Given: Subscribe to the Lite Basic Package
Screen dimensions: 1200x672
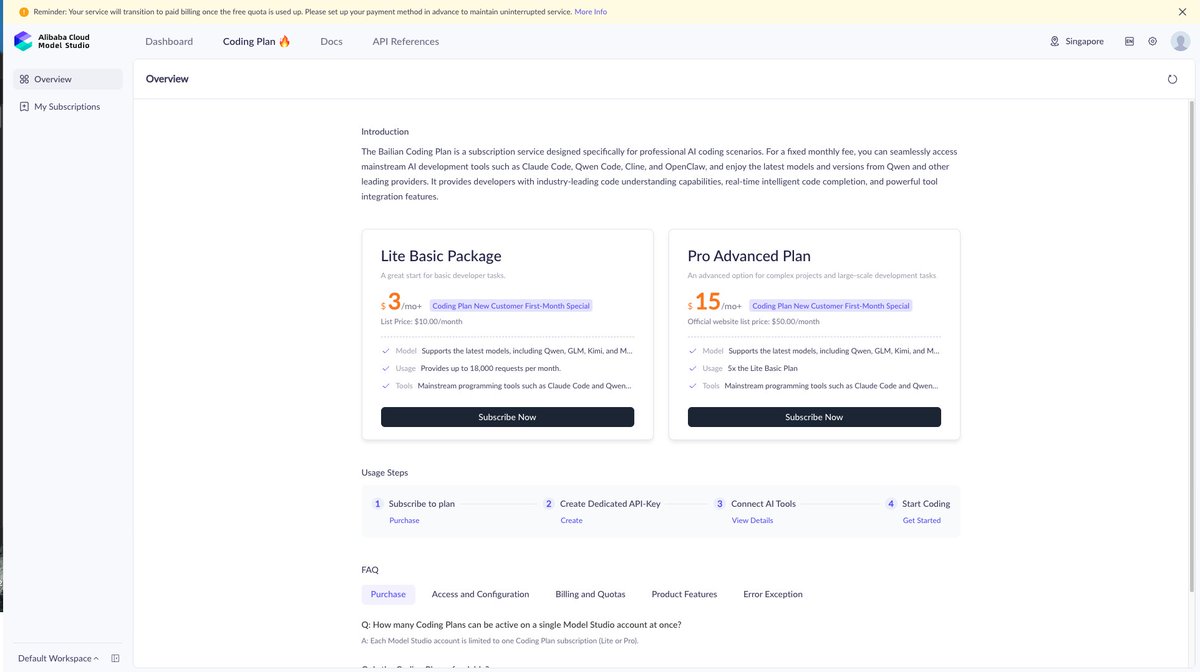Looking at the screenshot, I should 507,417.
